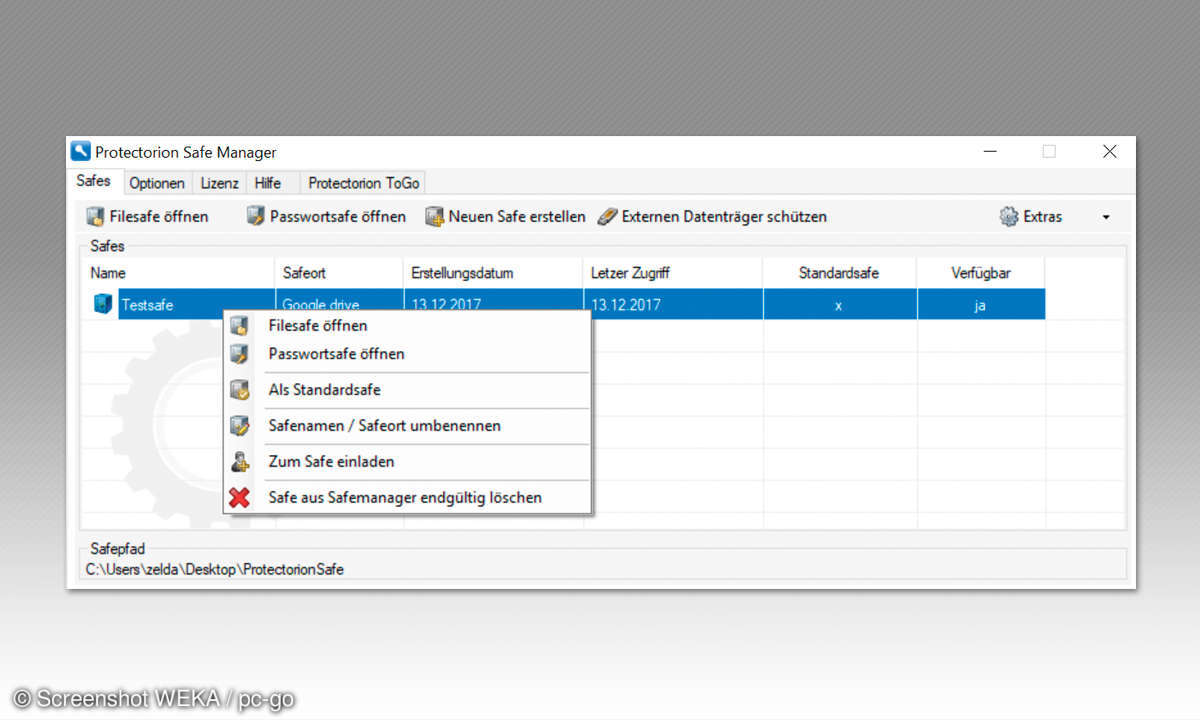Screen dimensions: 1200x720
Task: Click the ja value in Verfügbar column
Action: pos(980,305)
